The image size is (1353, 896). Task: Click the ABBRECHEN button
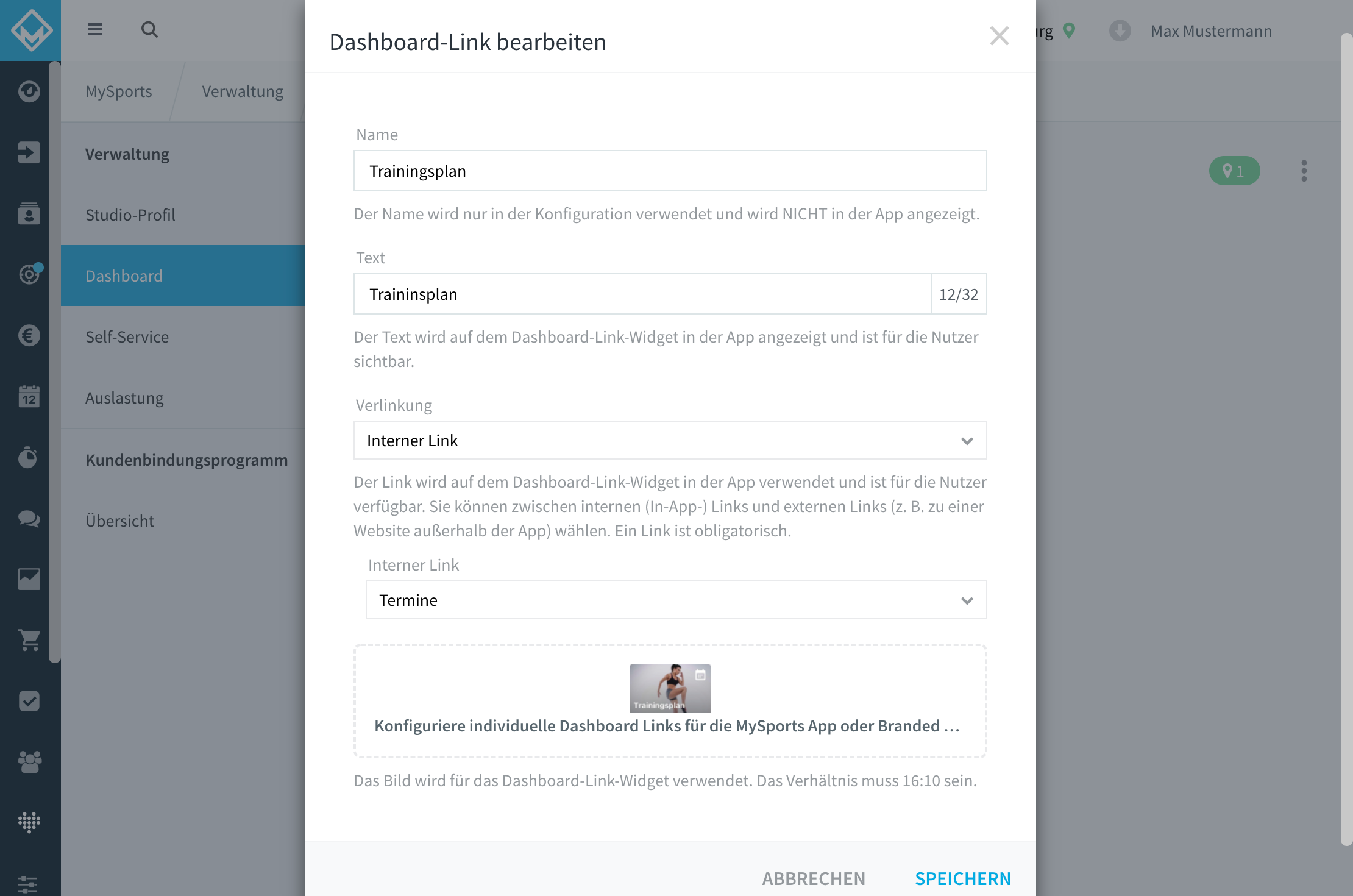coord(814,878)
